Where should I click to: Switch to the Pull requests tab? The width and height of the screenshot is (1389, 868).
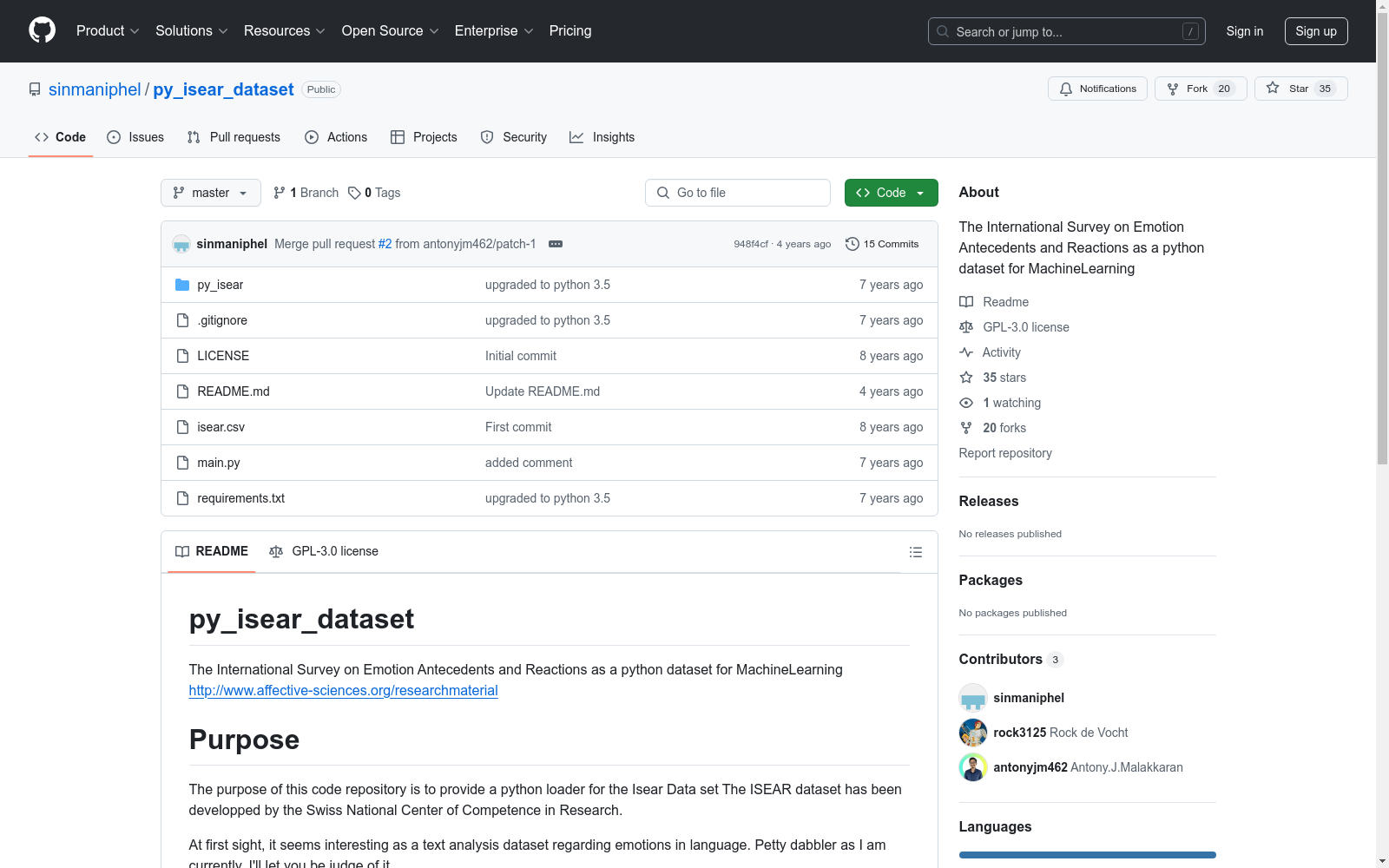(234, 137)
